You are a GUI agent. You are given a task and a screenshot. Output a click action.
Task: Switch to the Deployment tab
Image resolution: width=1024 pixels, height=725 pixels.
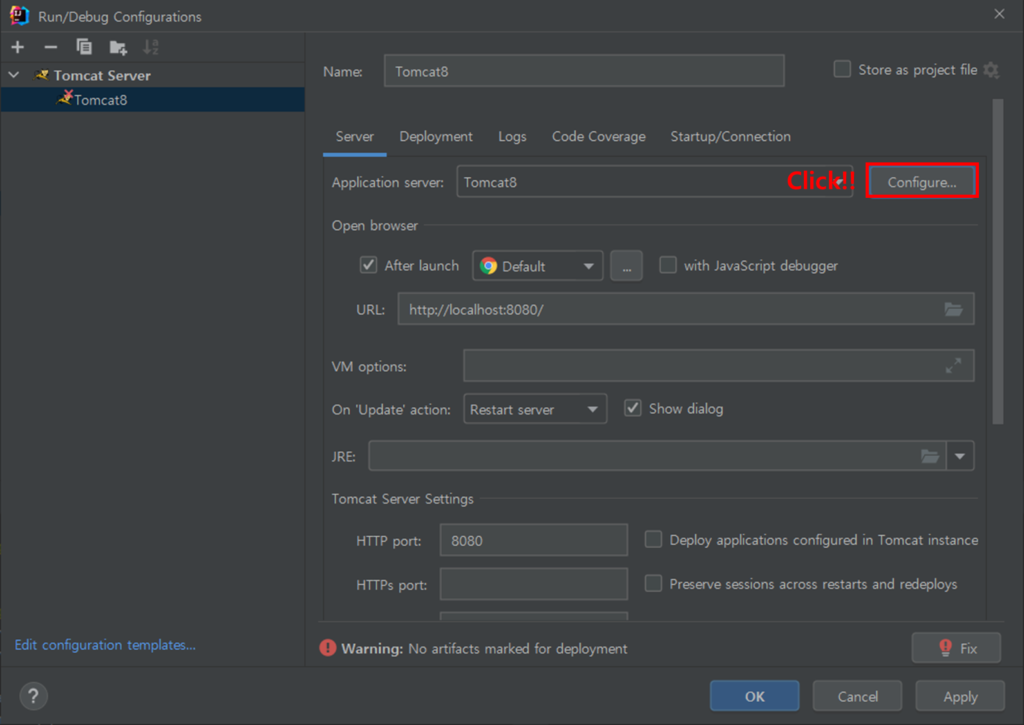436,137
